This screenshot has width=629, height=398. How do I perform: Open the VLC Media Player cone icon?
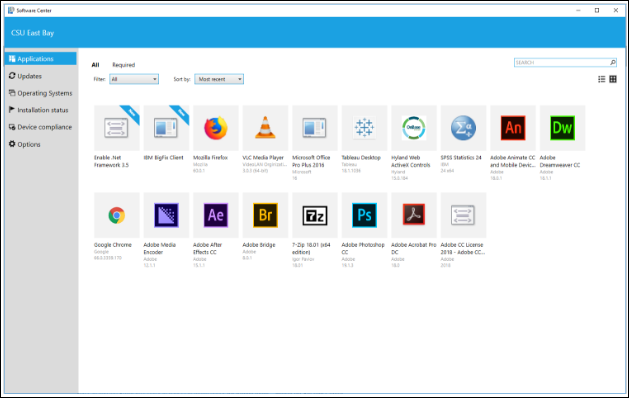(x=265, y=128)
